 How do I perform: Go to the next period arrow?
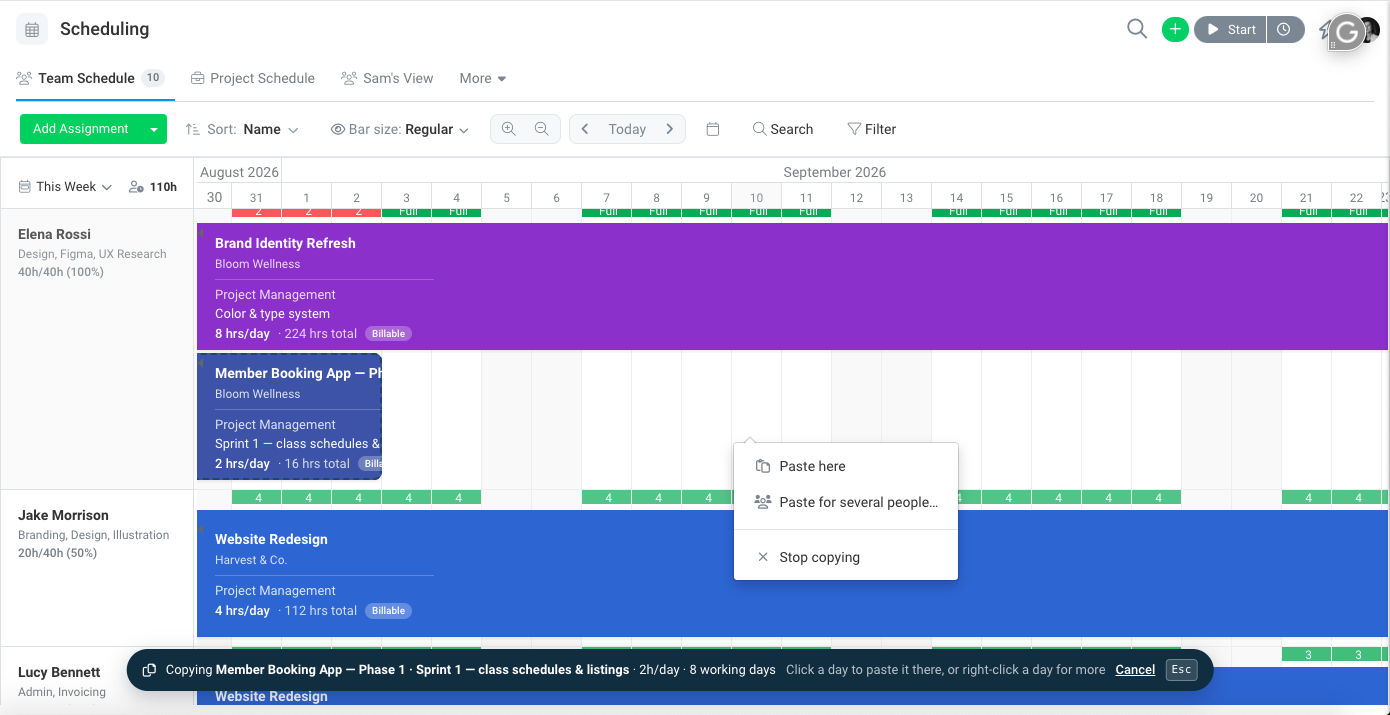[670, 129]
